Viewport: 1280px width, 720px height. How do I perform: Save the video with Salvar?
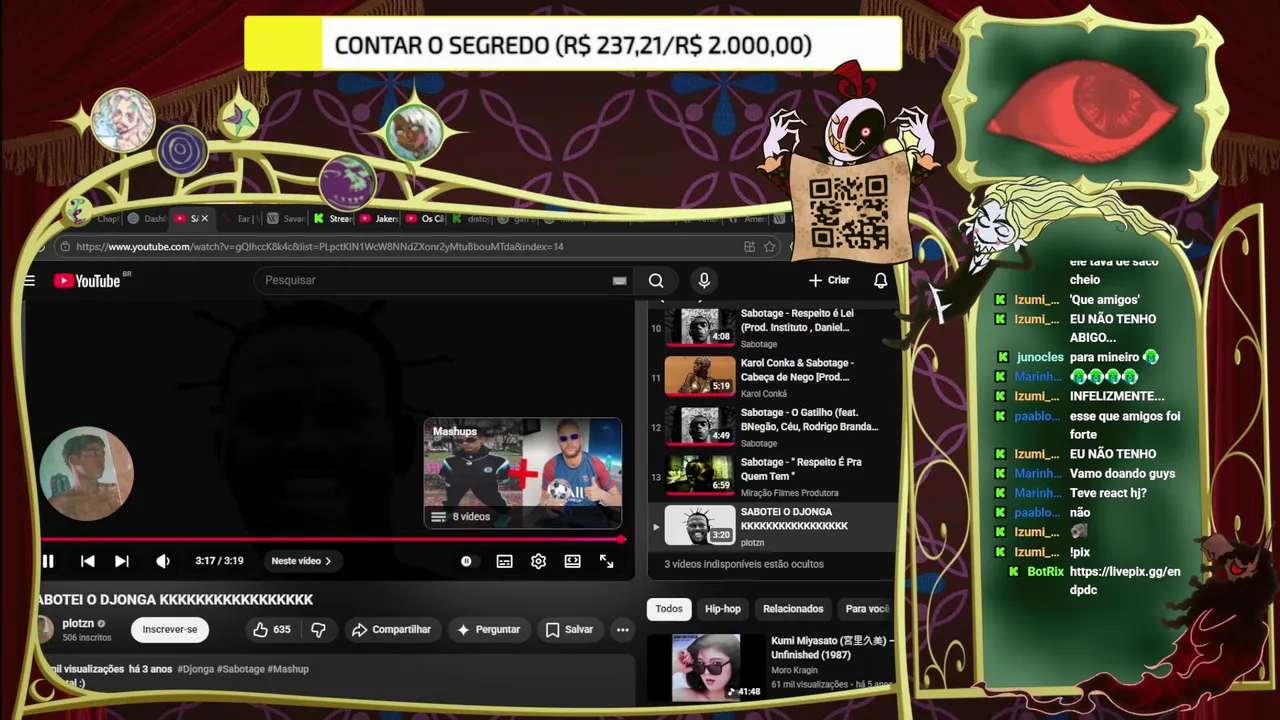[x=569, y=630]
